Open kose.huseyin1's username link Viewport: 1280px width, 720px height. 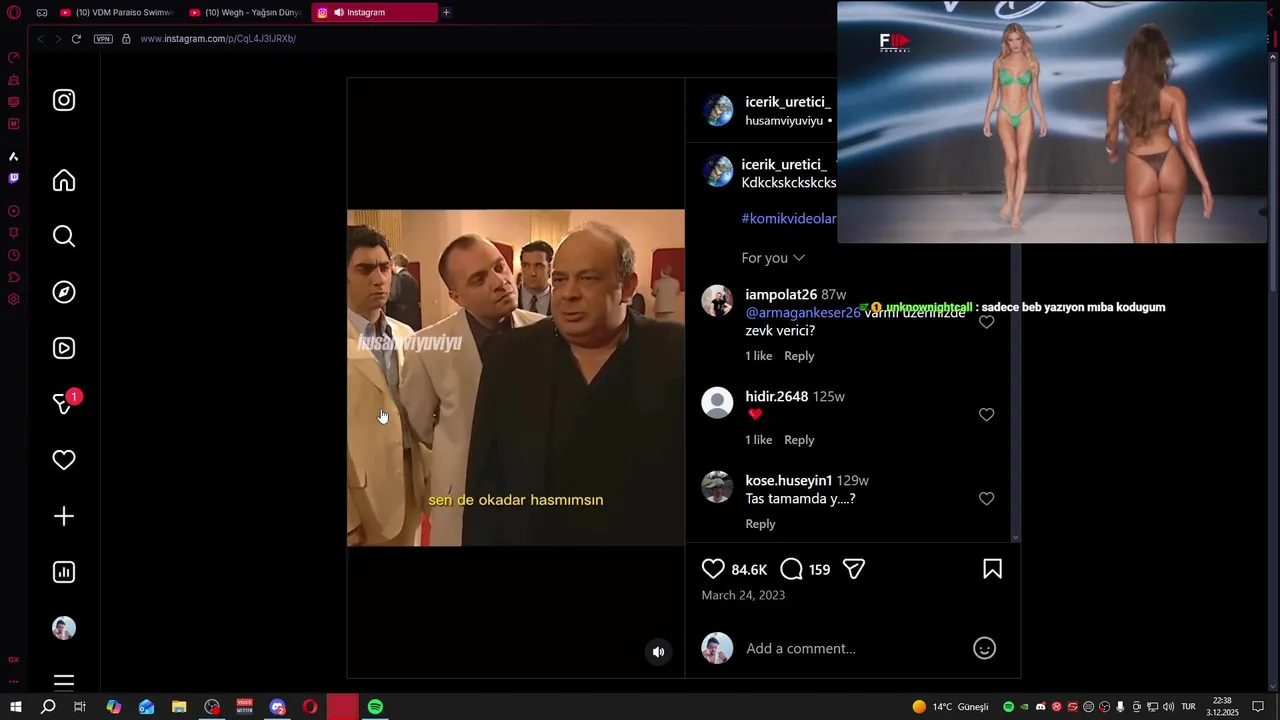[788, 481]
